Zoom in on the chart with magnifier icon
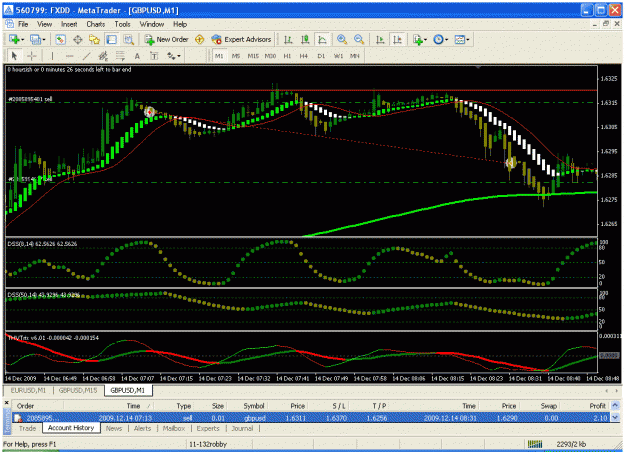 (x=342, y=39)
